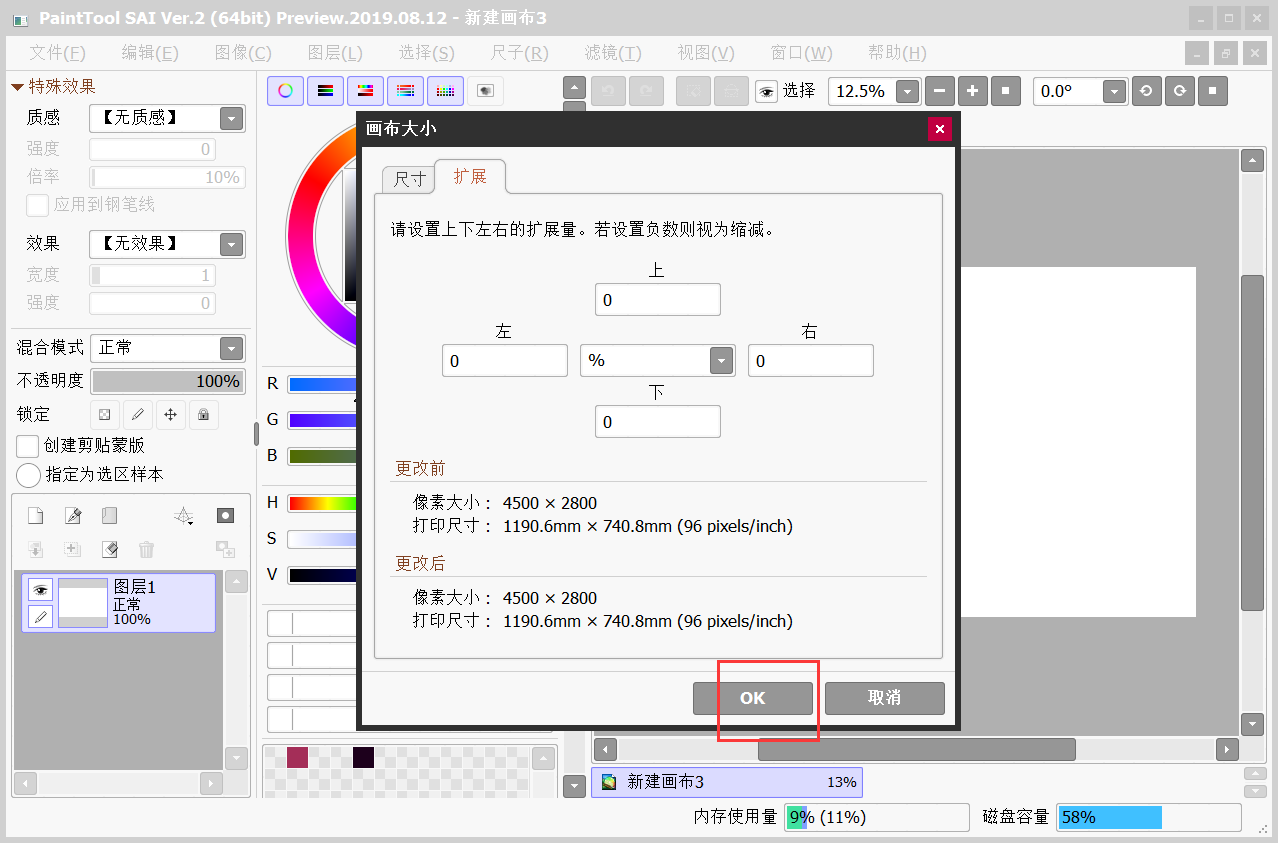Rotate canvas clockwise
The width and height of the screenshot is (1278, 843).
(x=1180, y=91)
